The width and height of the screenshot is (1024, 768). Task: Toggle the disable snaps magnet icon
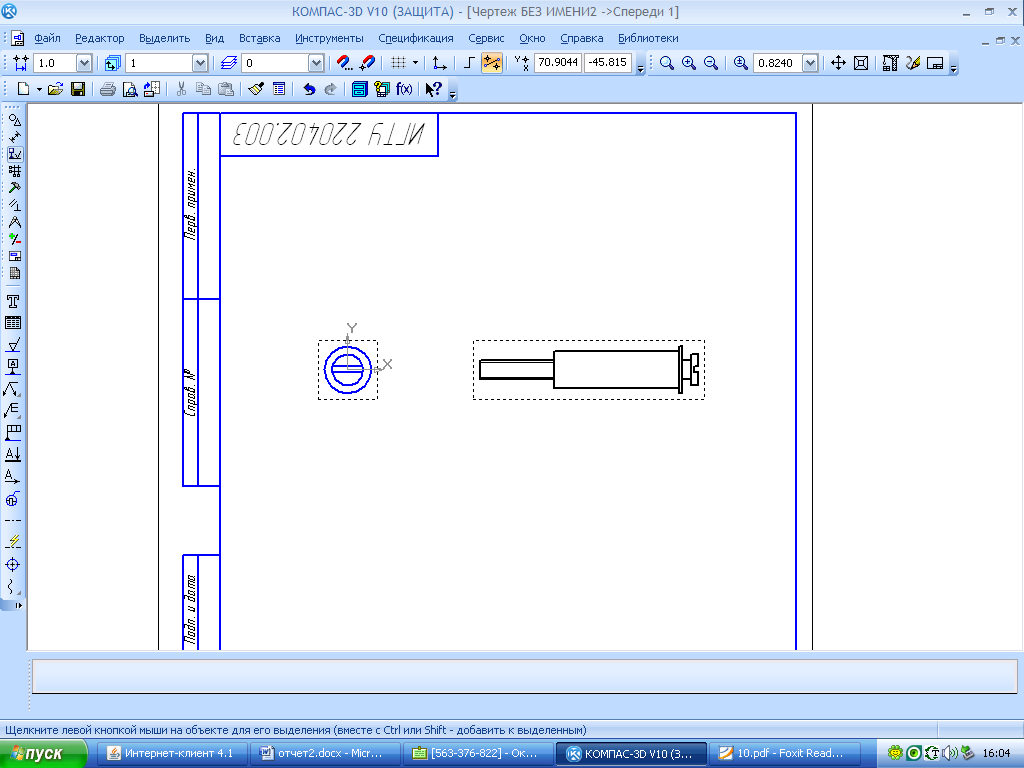click(x=367, y=63)
